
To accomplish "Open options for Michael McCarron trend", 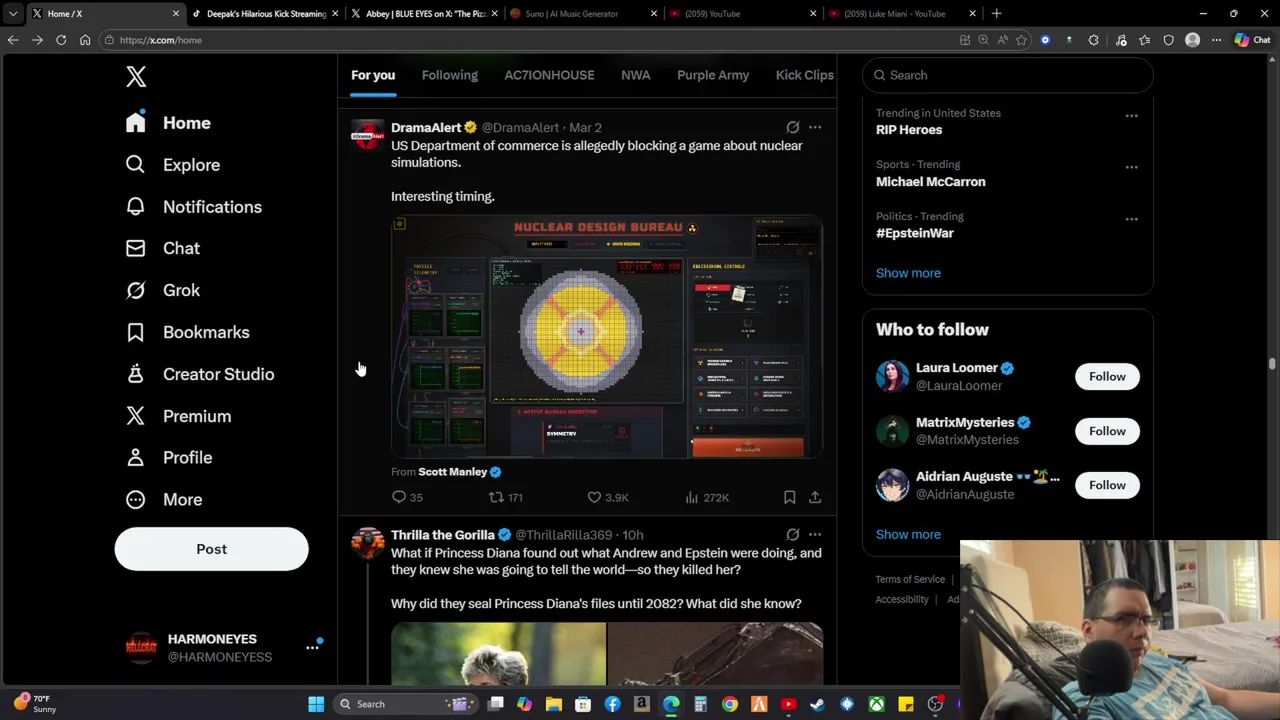I will pyautogui.click(x=1131, y=167).
